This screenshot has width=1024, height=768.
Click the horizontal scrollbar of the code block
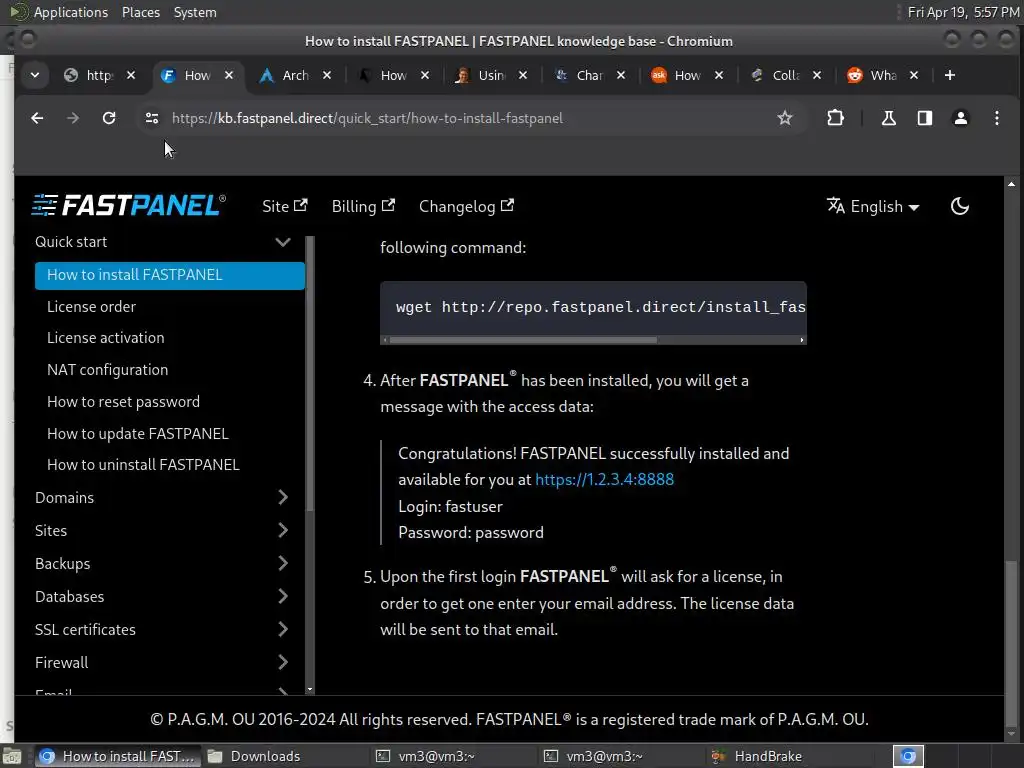pos(523,340)
